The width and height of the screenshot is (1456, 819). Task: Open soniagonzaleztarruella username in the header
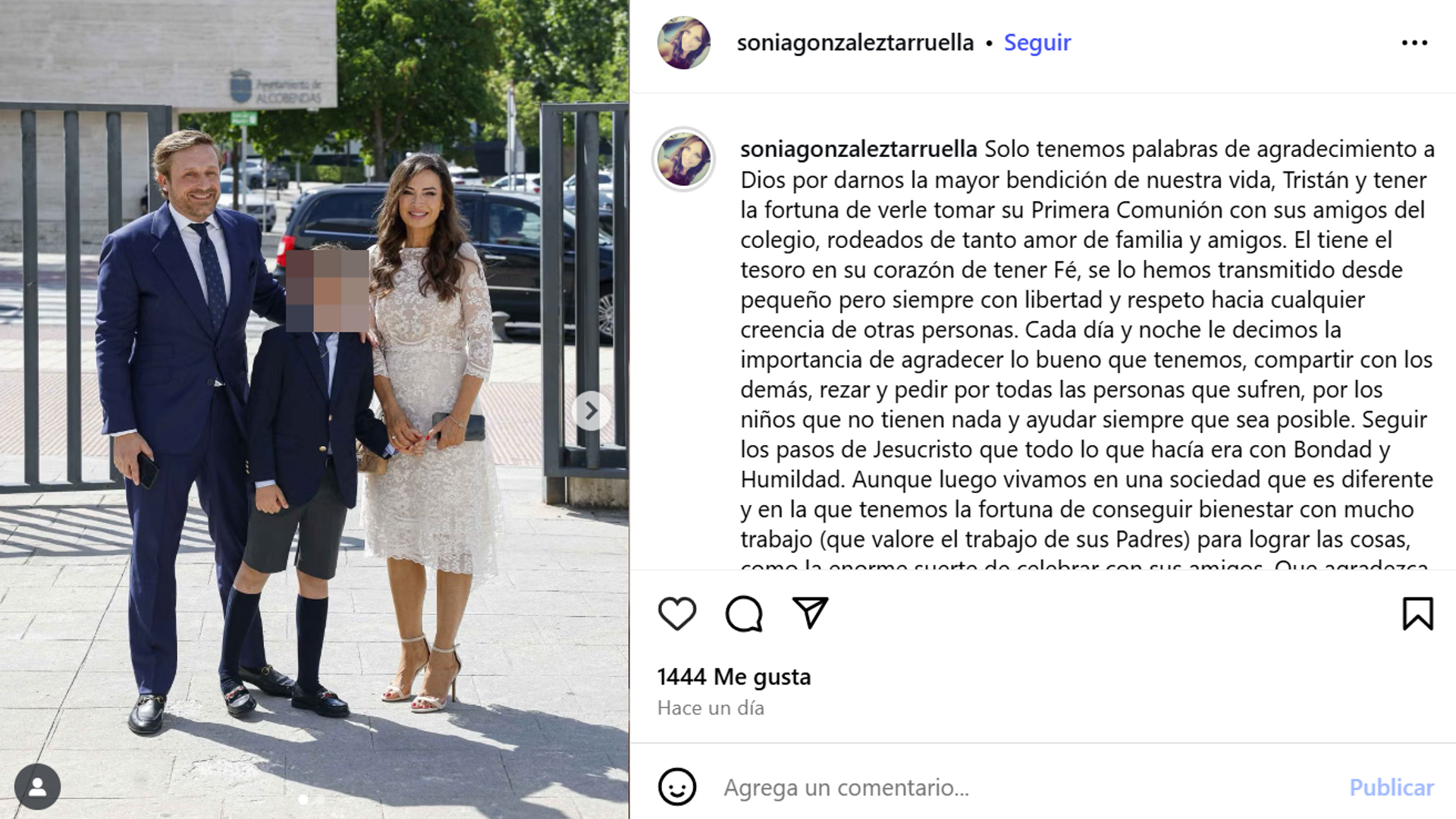[x=855, y=42]
